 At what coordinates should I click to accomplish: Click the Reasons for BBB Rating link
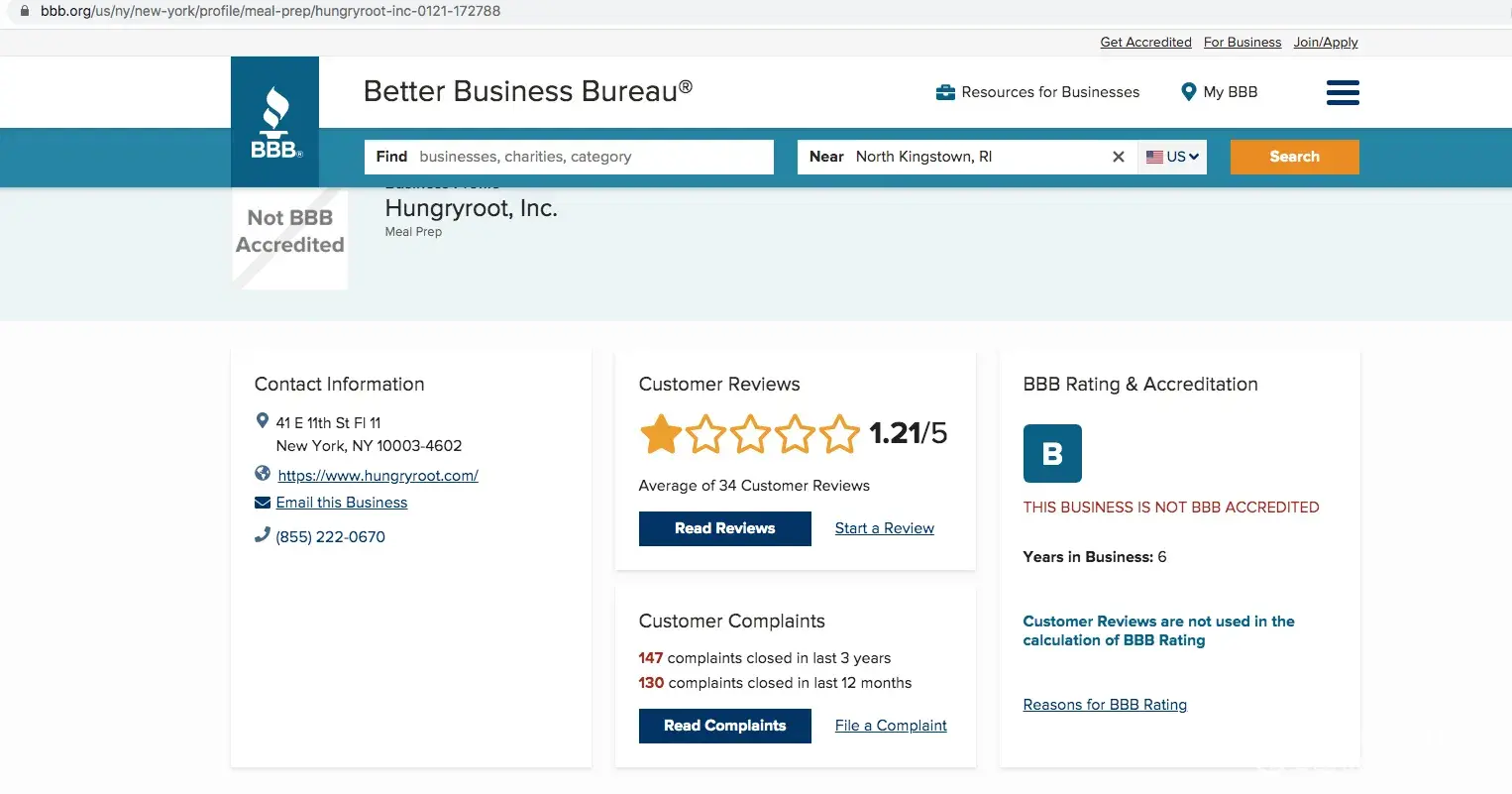(1104, 705)
